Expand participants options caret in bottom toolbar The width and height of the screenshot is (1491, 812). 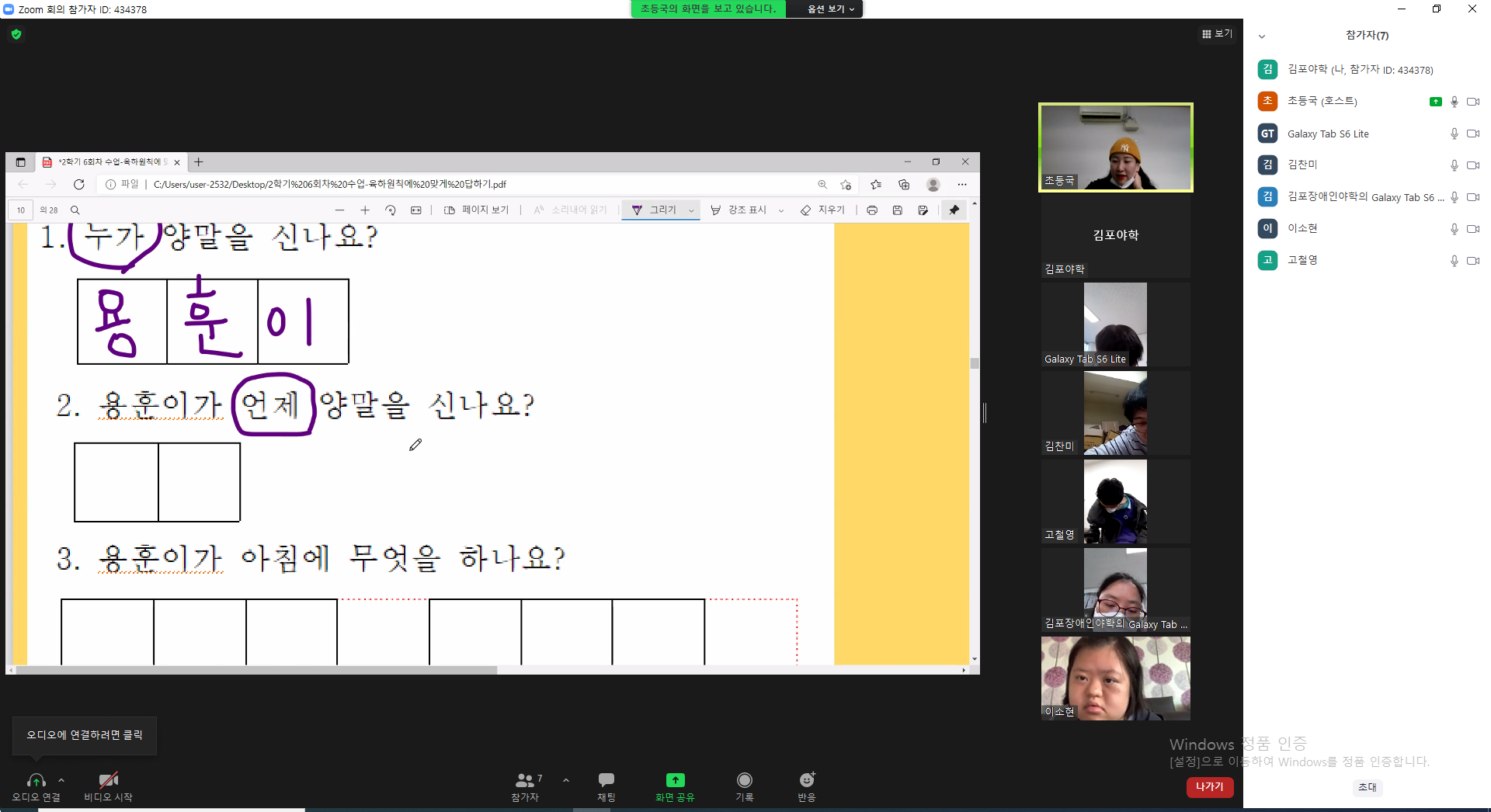pyautogui.click(x=566, y=780)
